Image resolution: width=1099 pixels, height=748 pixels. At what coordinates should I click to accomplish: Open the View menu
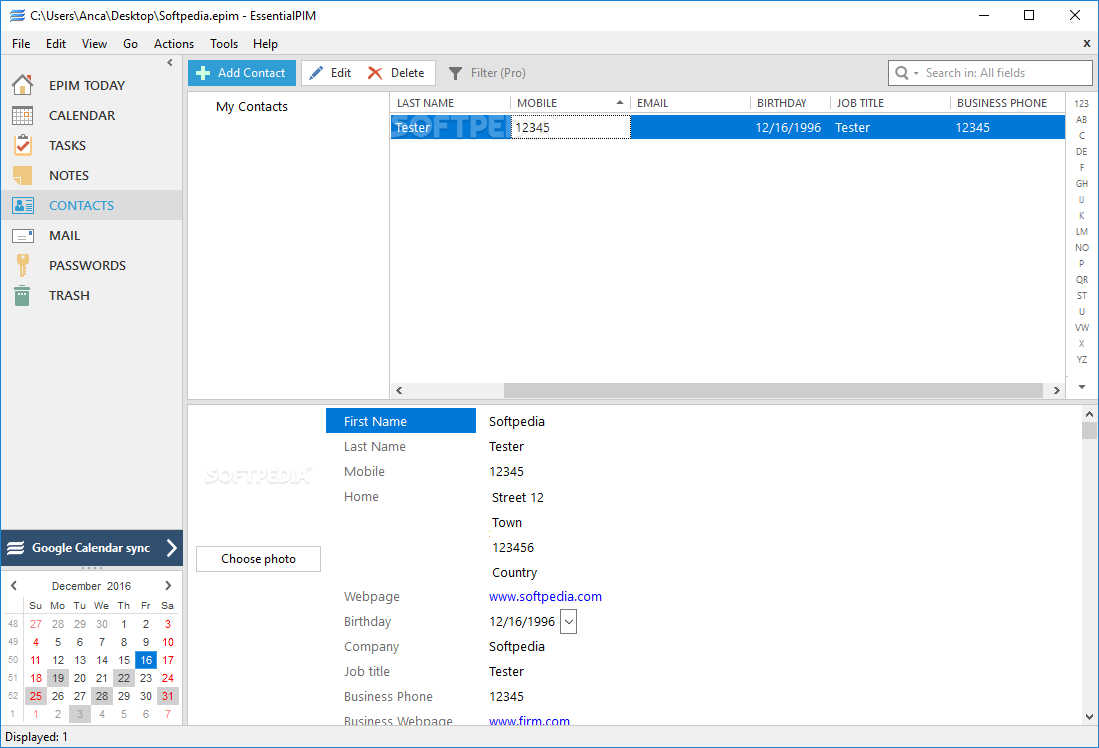[95, 43]
